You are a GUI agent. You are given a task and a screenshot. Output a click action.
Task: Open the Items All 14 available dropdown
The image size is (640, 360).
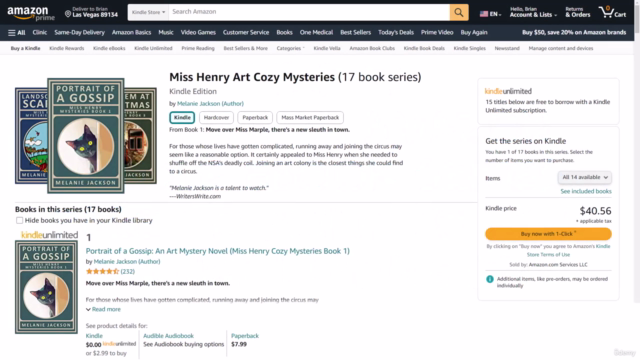(585, 177)
